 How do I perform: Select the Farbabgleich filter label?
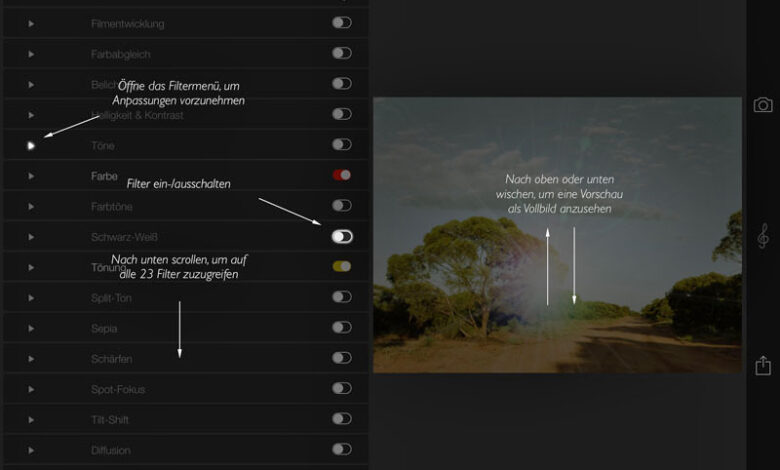[120, 55]
